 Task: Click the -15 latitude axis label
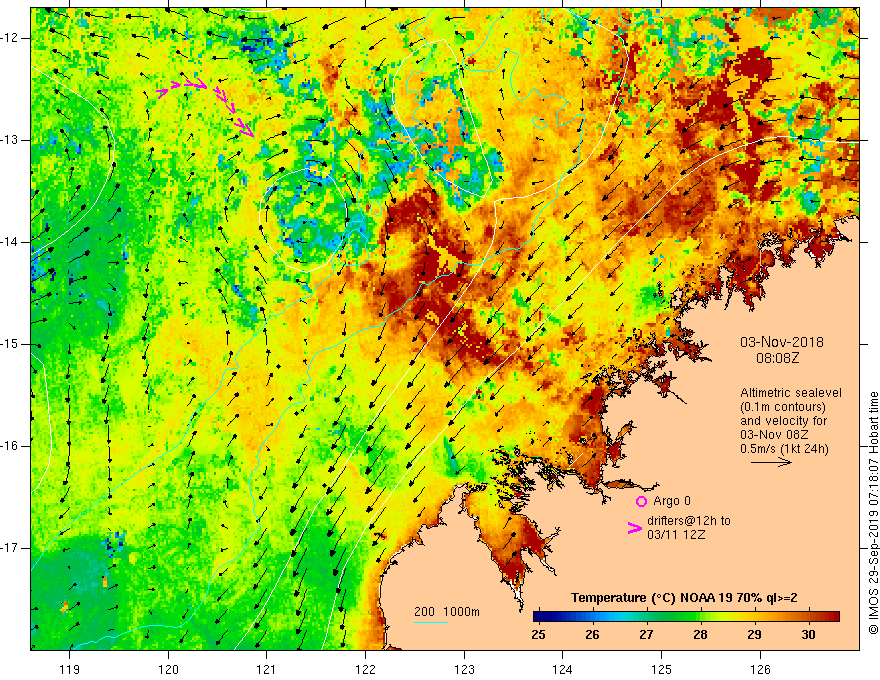[x=11, y=344]
